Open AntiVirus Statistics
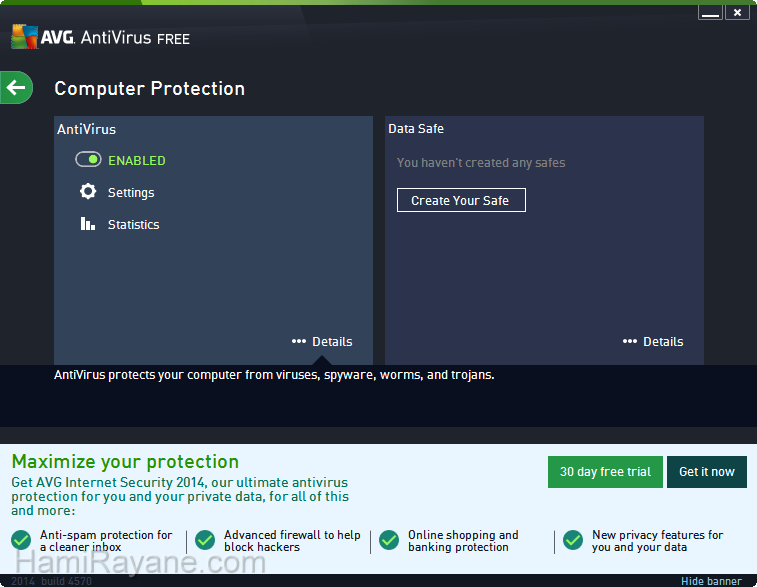Image resolution: width=757 pixels, height=587 pixels. [x=133, y=224]
